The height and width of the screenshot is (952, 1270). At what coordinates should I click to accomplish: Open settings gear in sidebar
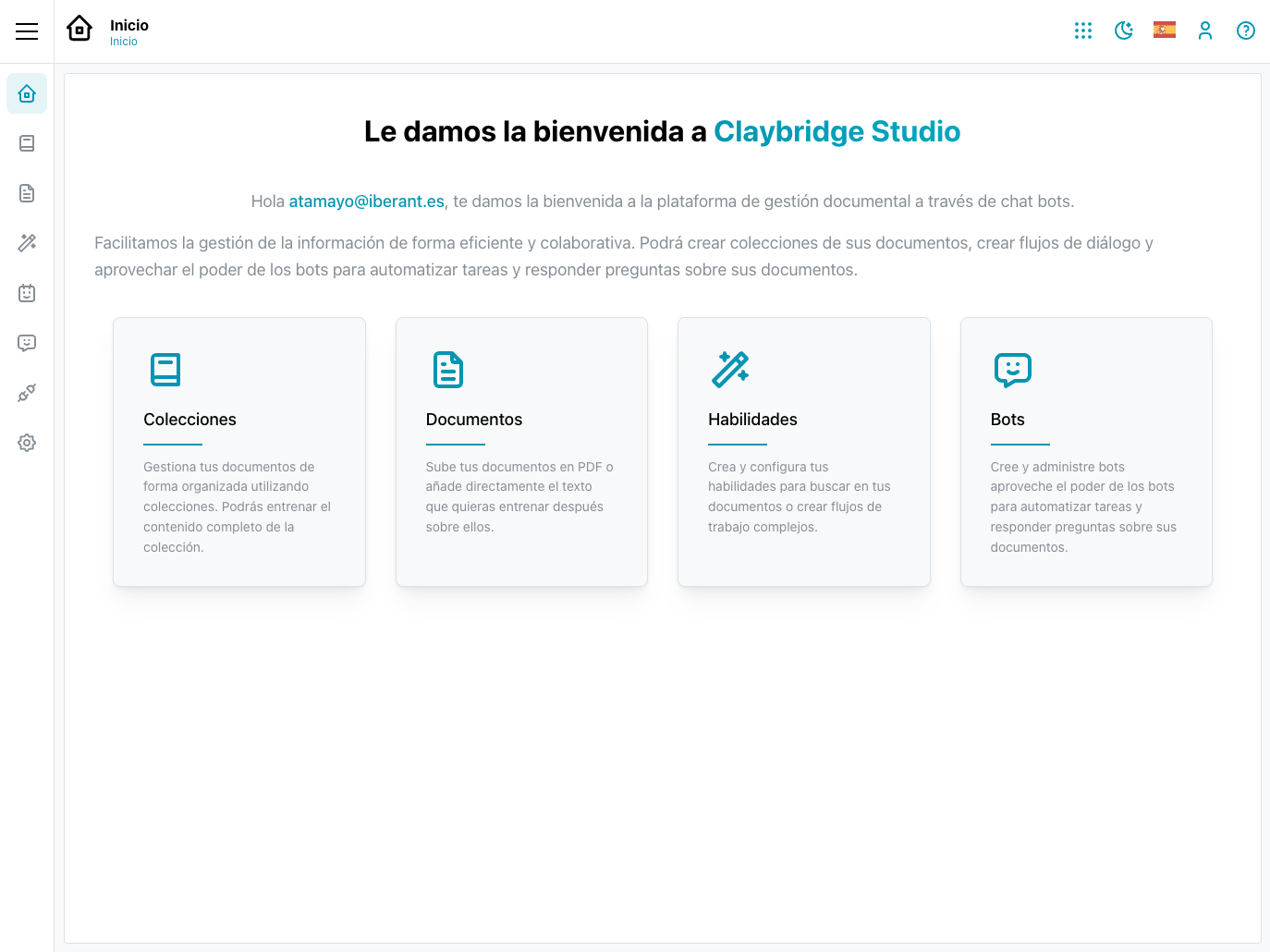(27, 443)
